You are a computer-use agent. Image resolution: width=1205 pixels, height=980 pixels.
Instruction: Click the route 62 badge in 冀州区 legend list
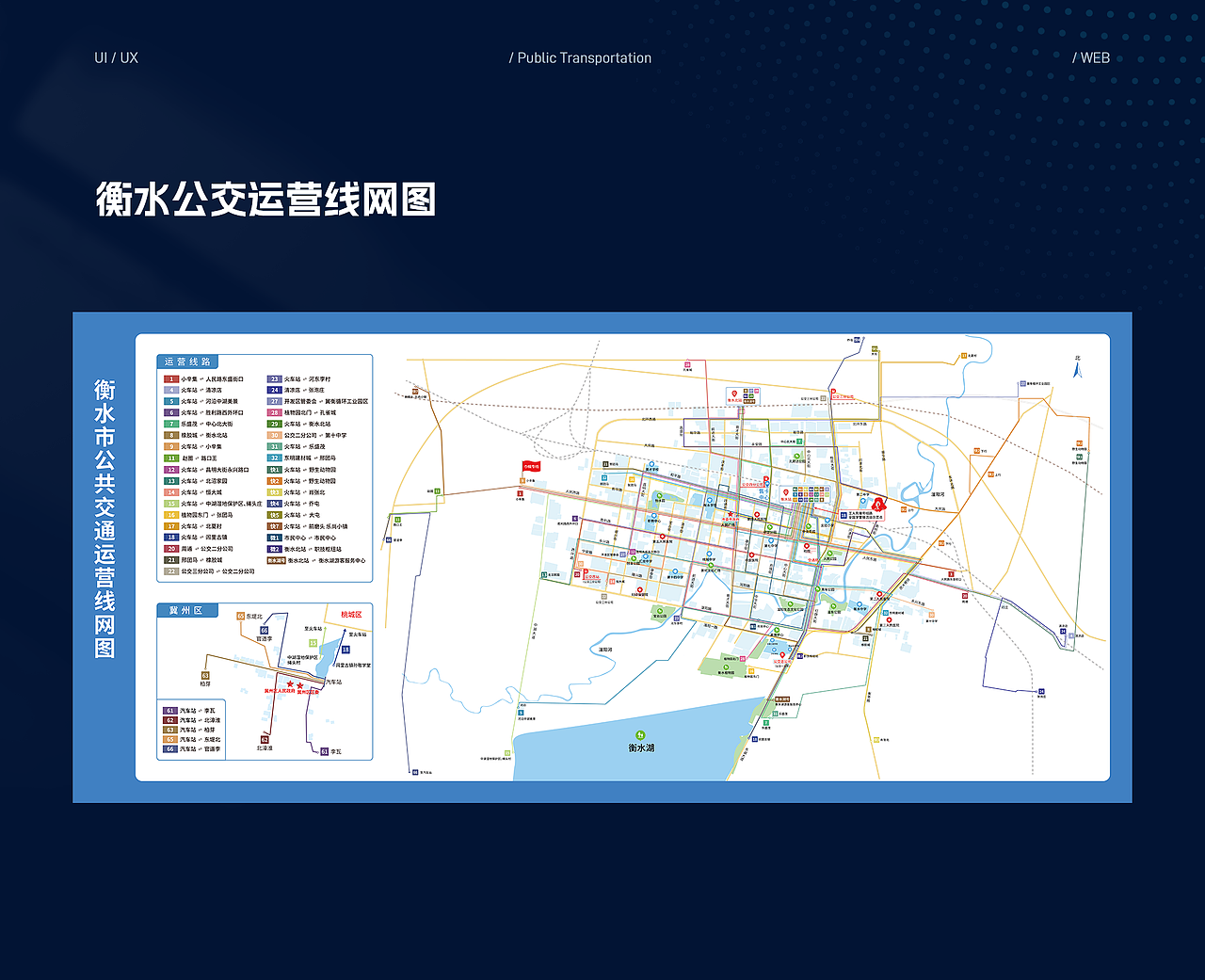[x=170, y=720]
